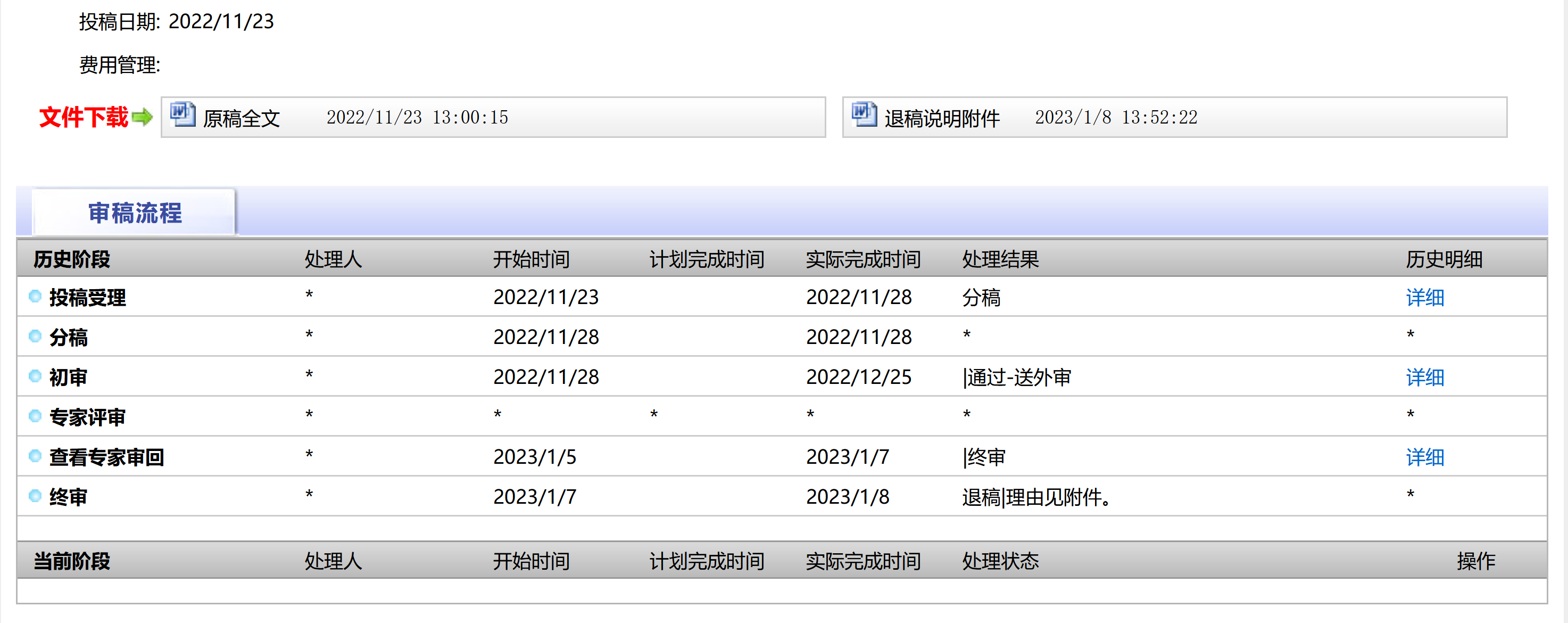Viewport: 1568px width, 623px height.
Task: Open the 审稿流程 tab
Action: pyautogui.click(x=135, y=213)
